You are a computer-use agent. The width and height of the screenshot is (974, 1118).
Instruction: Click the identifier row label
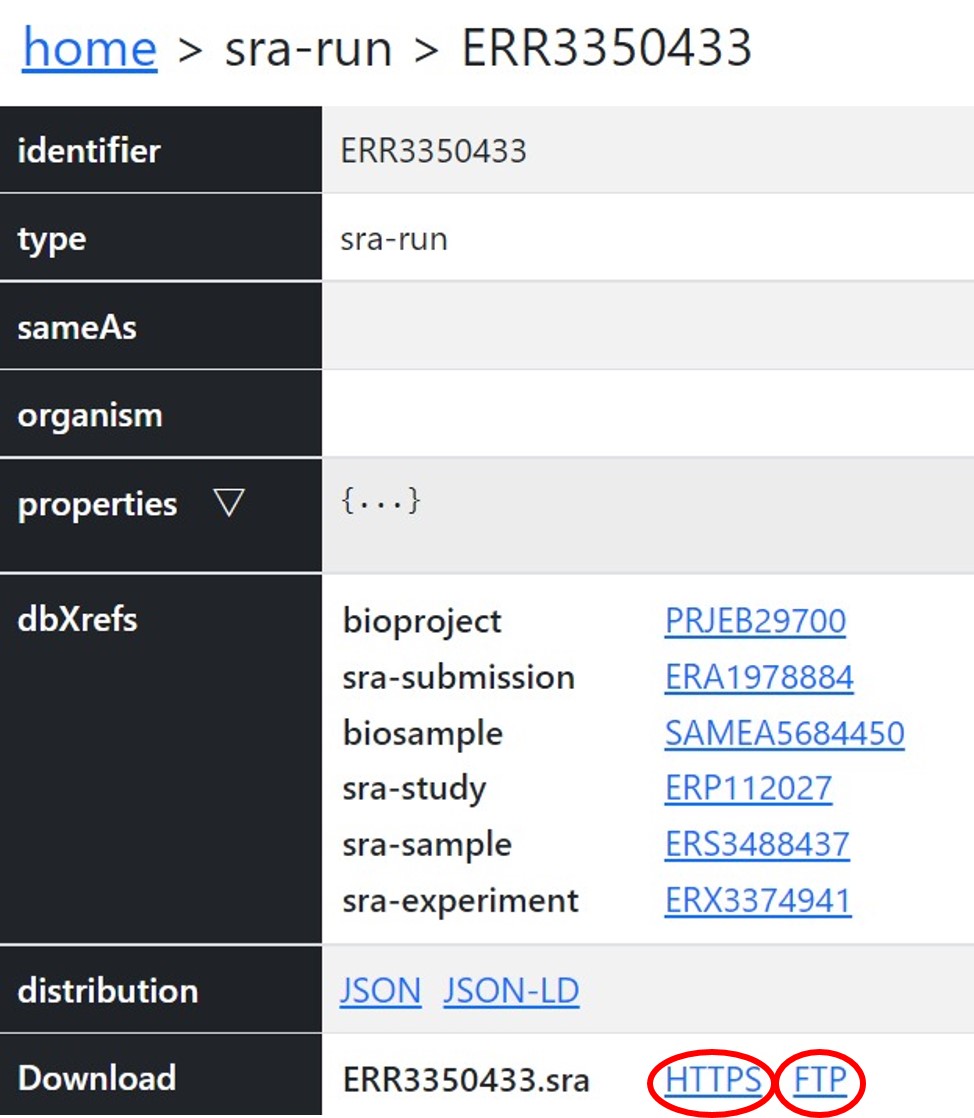tap(89, 151)
